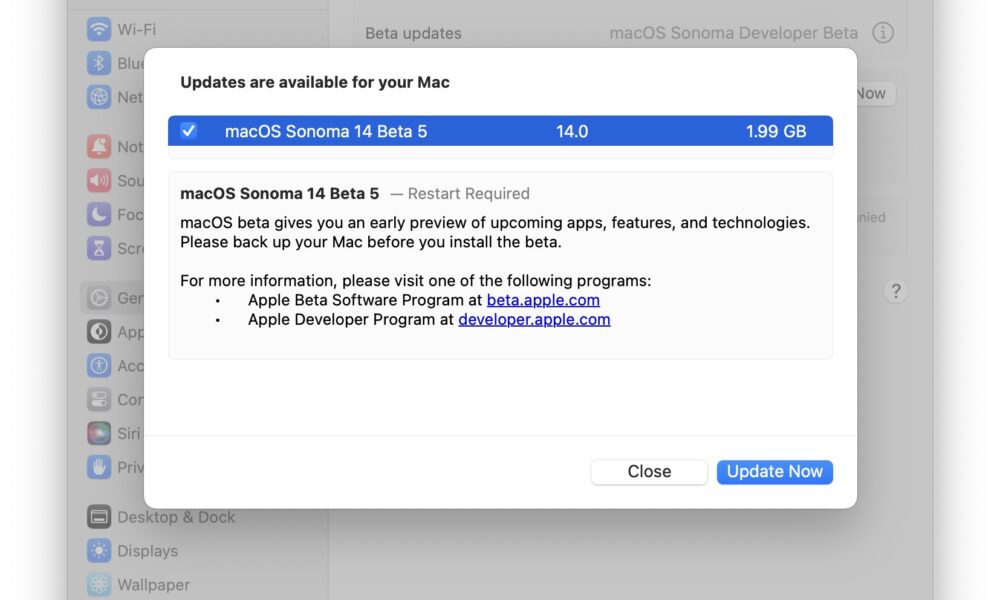Image resolution: width=1000 pixels, height=600 pixels.
Task: Open the Displays icon in sidebar
Action: 99,551
